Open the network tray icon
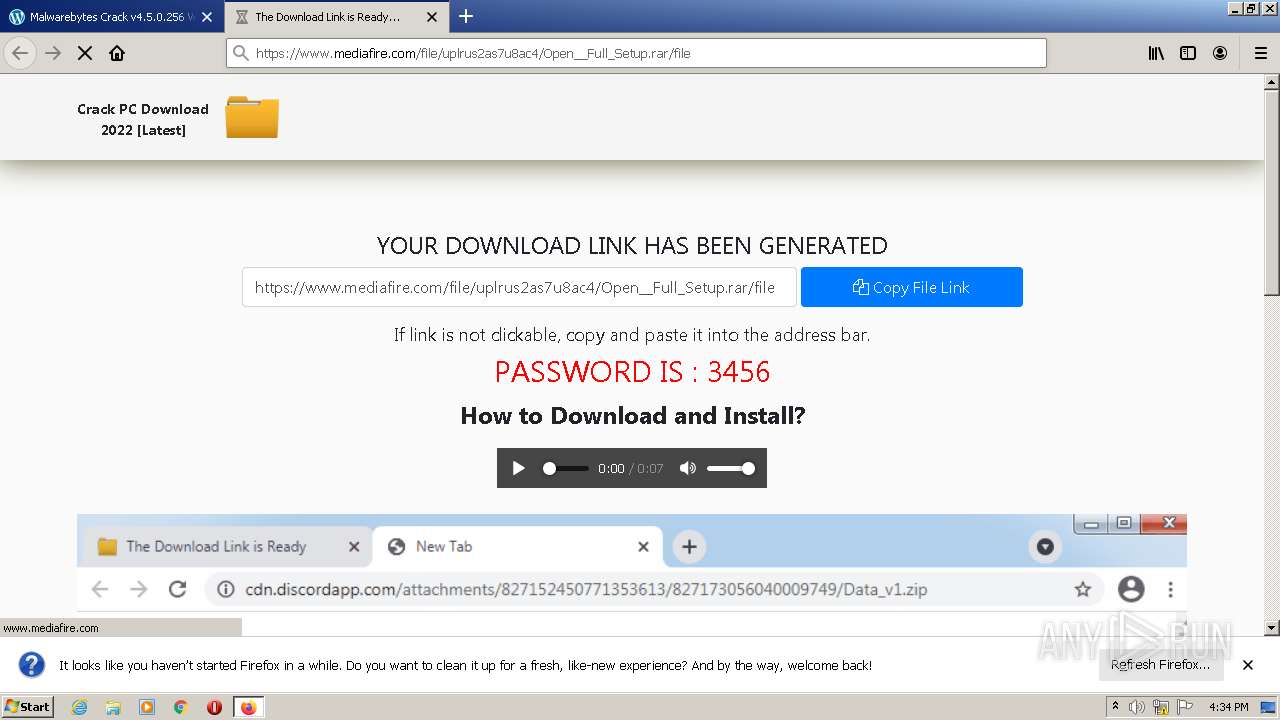This screenshot has width=1280, height=720. point(1160,707)
